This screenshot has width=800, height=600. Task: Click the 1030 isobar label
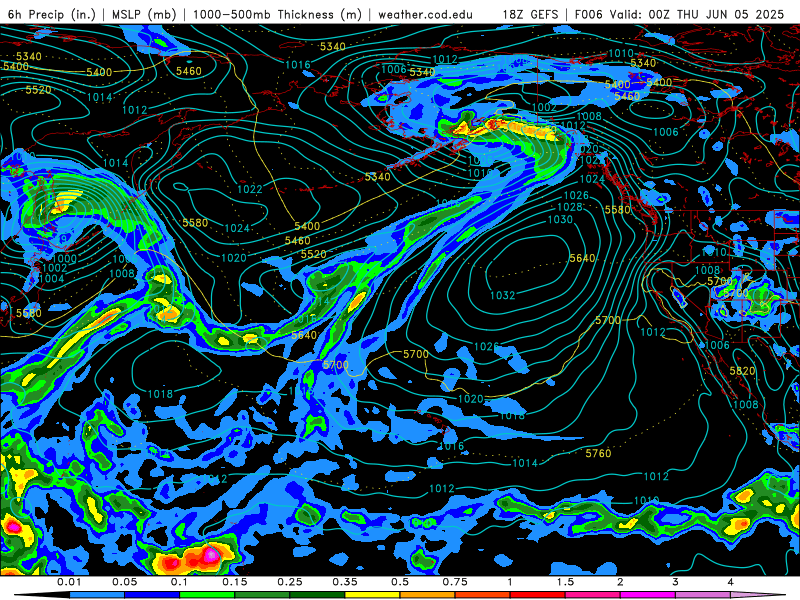[560, 219]
